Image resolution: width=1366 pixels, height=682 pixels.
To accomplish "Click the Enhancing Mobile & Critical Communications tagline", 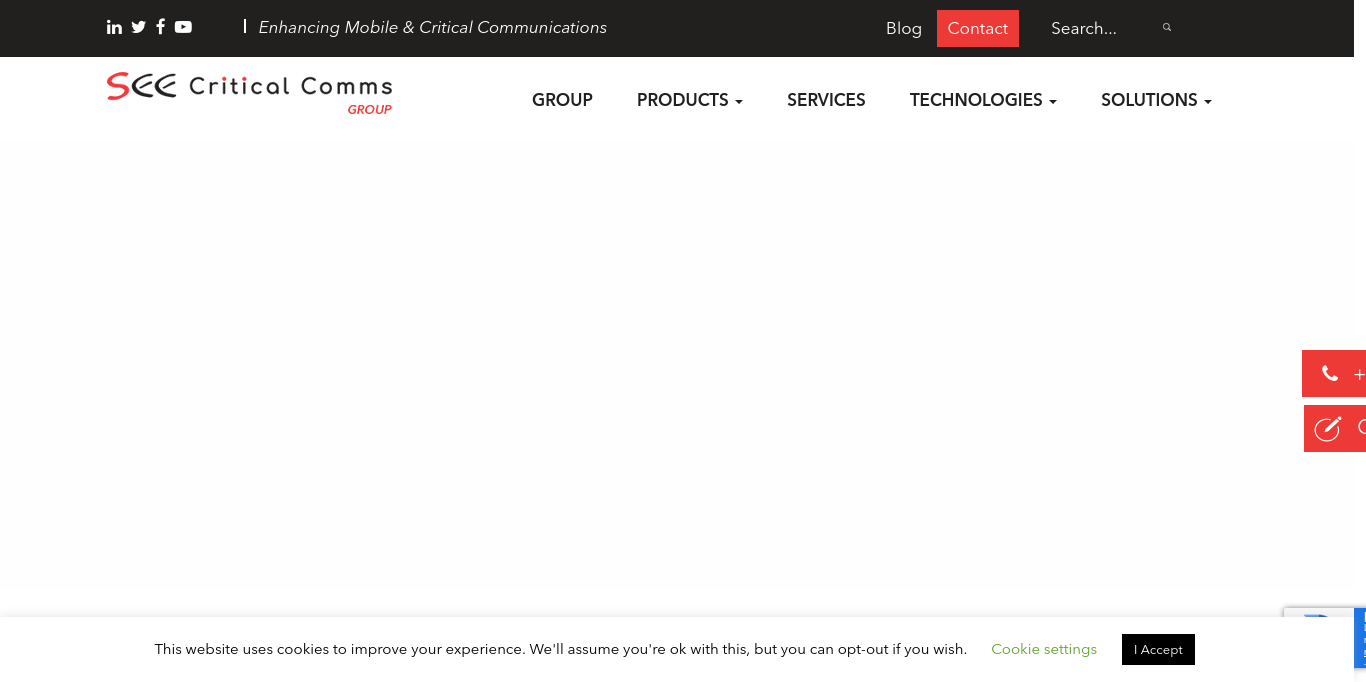I will [432, 27].
